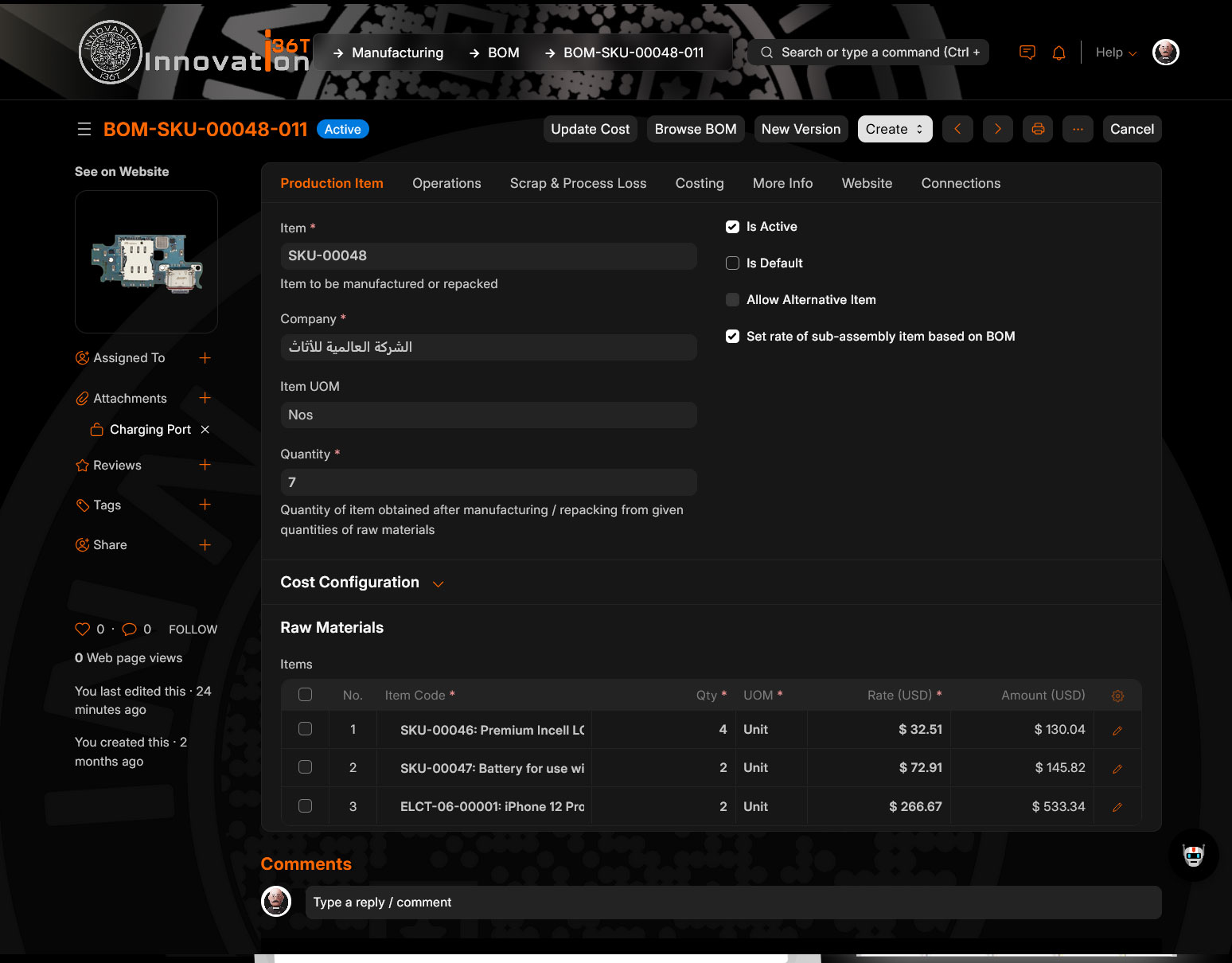This screenshot has width=1232, height=963.
Task: Open the three-dots more options menu
Action: pyautogui.click(x=1078, y=129)
